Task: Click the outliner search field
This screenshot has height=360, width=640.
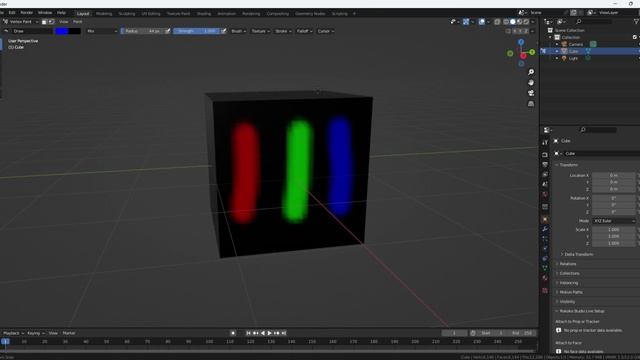Action: click(594, 21)
